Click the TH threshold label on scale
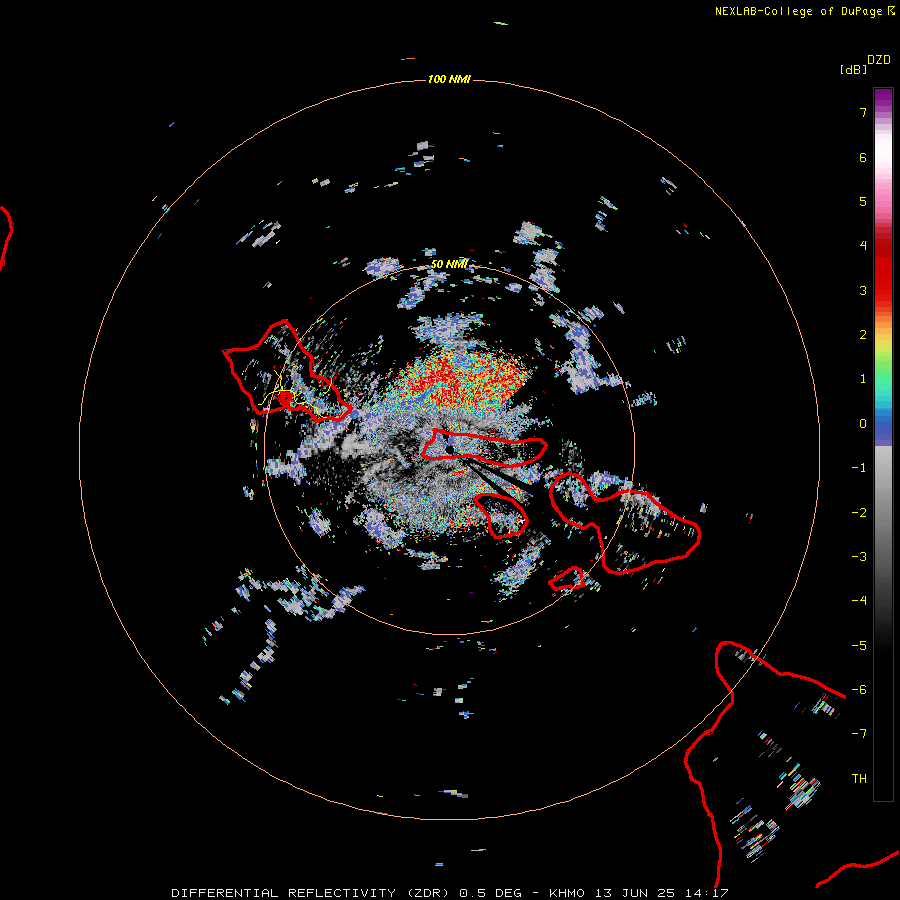 [859, 779]
